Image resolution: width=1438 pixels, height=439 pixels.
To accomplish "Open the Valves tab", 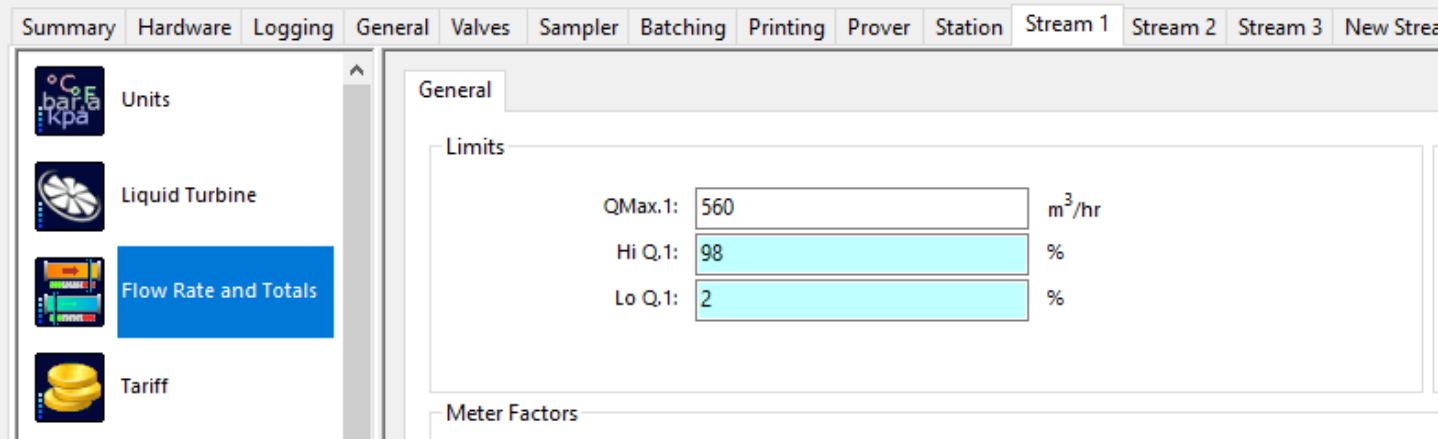I will [x=483, y=27].
